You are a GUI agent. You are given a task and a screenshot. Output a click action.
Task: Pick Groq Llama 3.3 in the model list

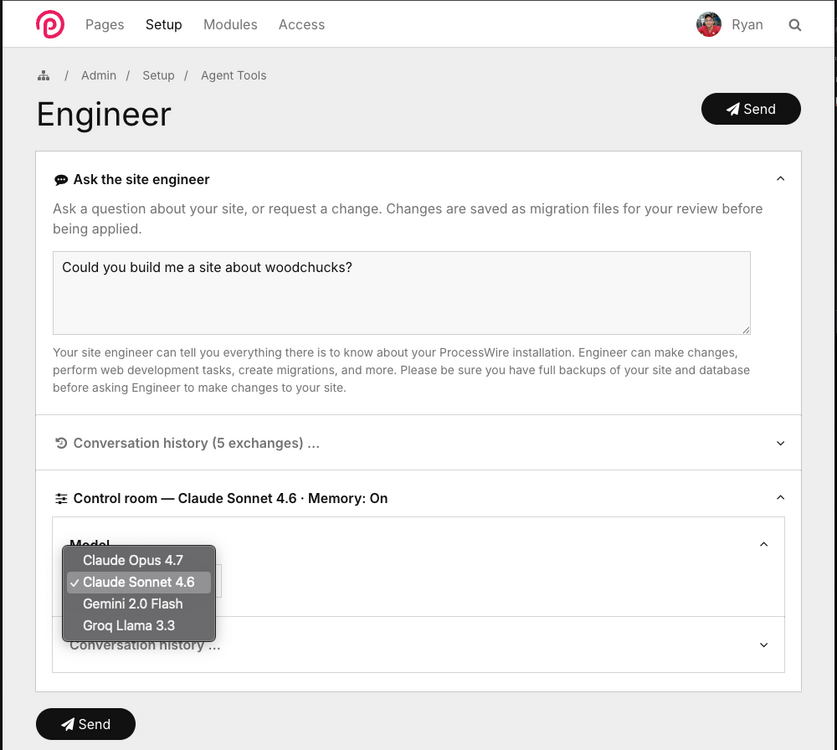129,626
